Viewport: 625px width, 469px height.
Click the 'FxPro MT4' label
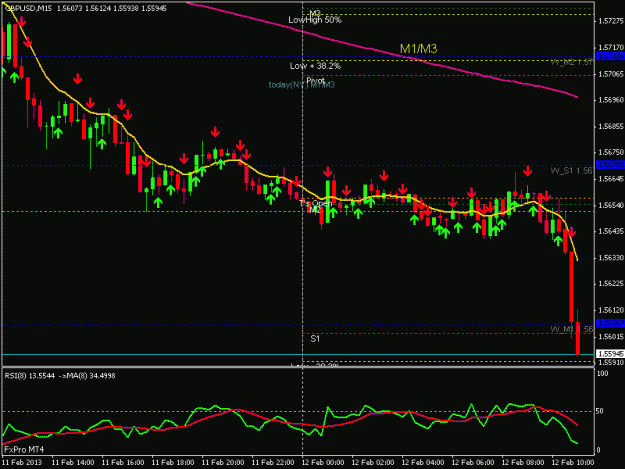(24, 449)
